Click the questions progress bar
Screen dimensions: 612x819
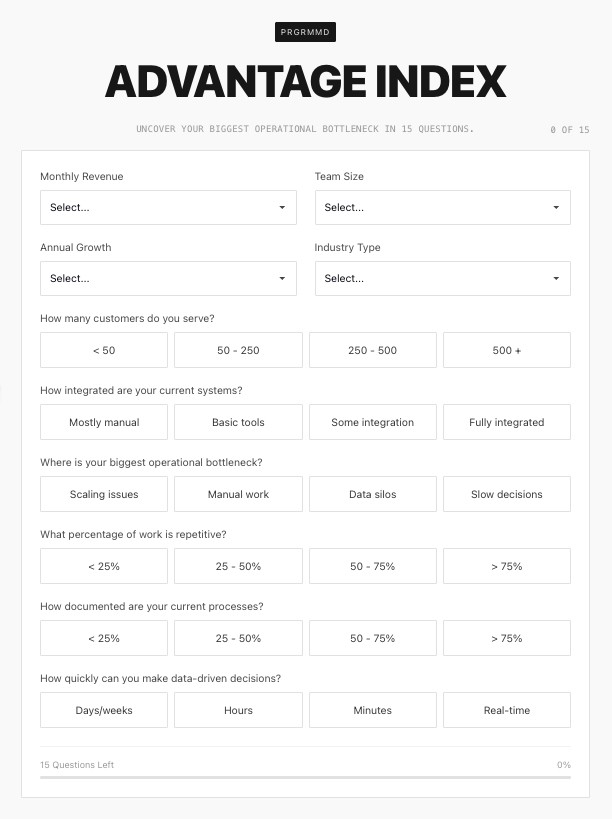(x=305, y=777)
